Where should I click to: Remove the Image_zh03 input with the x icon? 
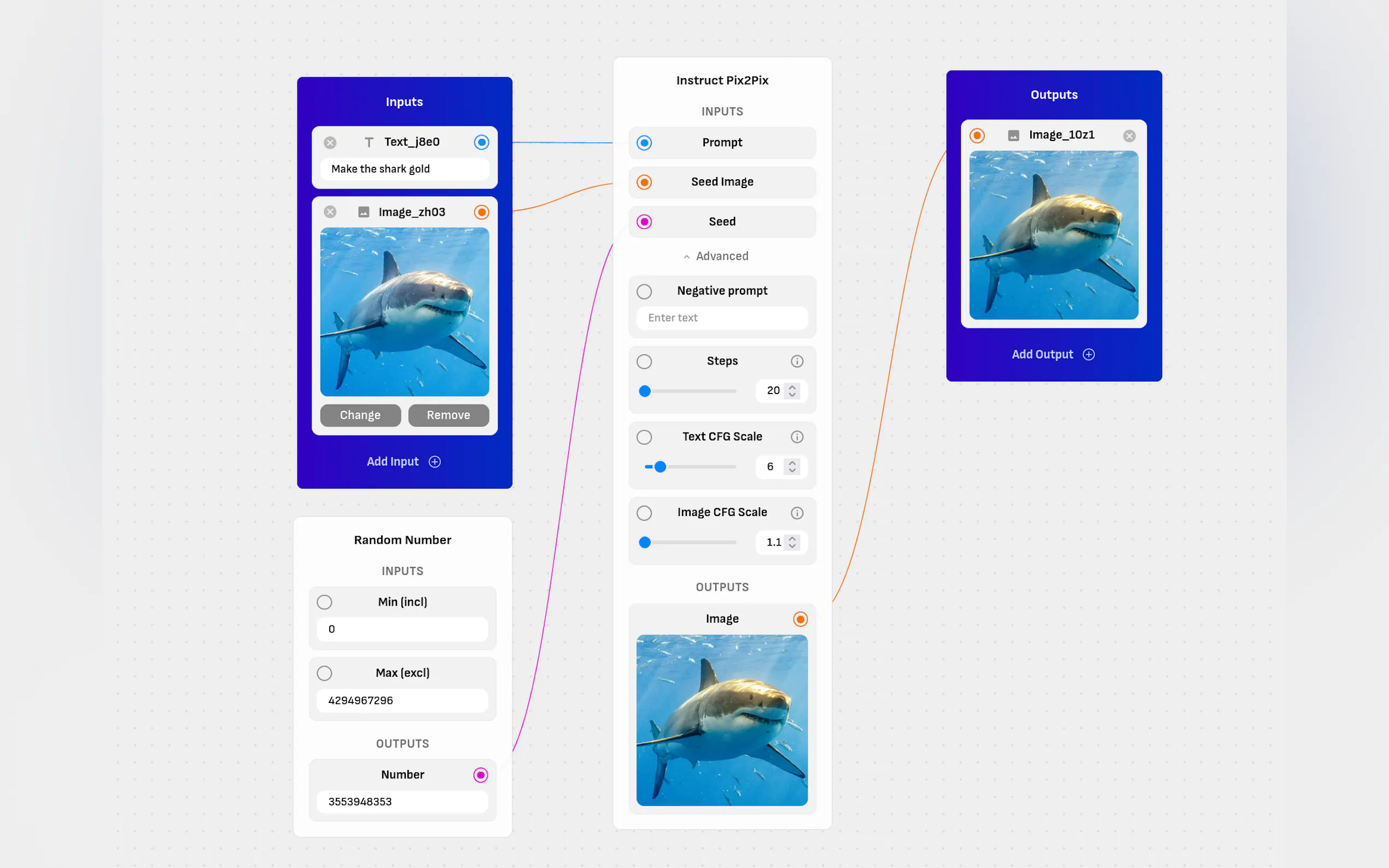[330, 212]
